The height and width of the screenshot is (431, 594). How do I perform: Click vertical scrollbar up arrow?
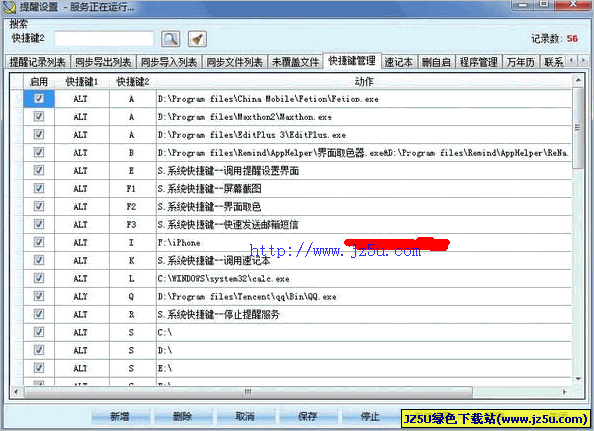pyautogui.click(x=578, y=80)
